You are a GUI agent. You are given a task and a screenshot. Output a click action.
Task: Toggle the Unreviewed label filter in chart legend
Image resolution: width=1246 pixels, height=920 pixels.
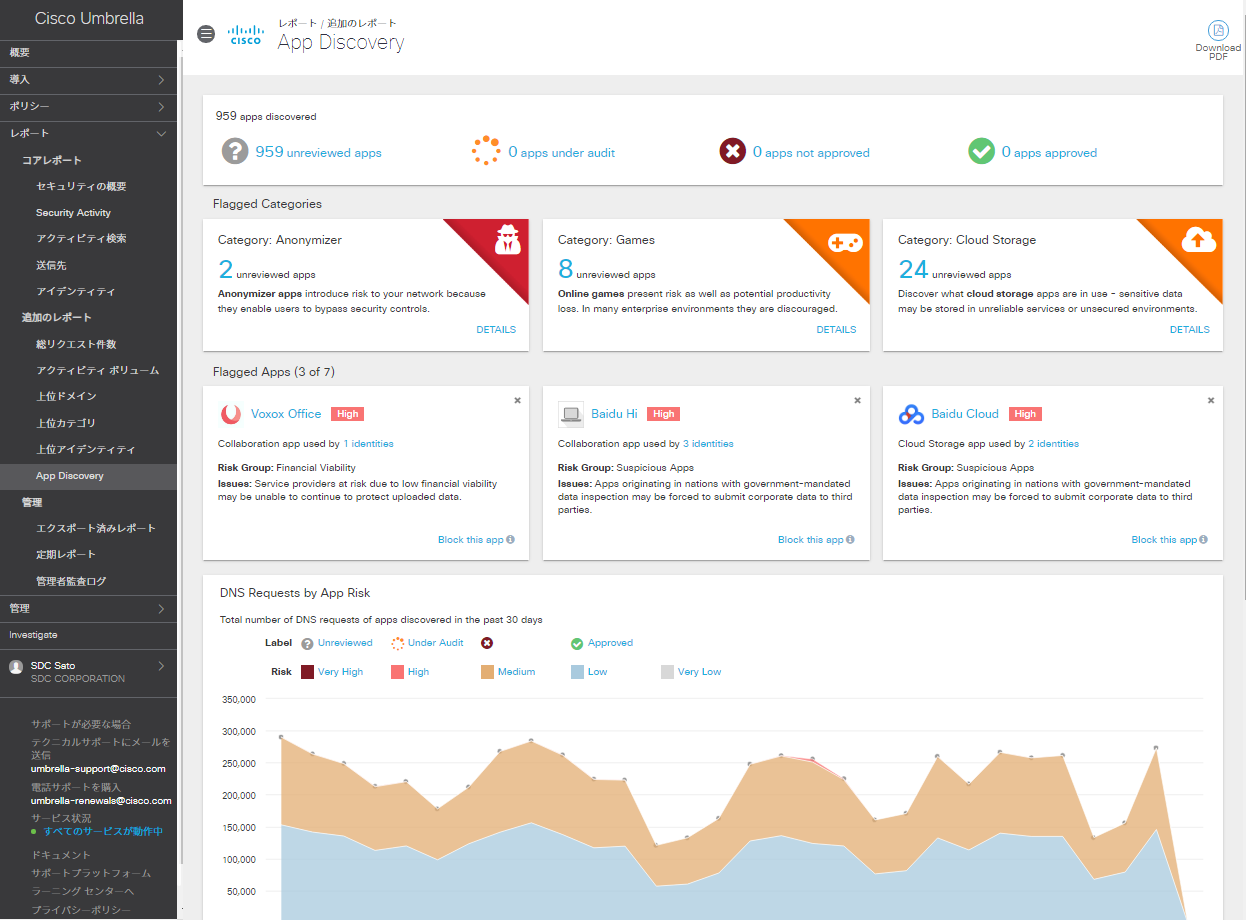tap(336, 643)
